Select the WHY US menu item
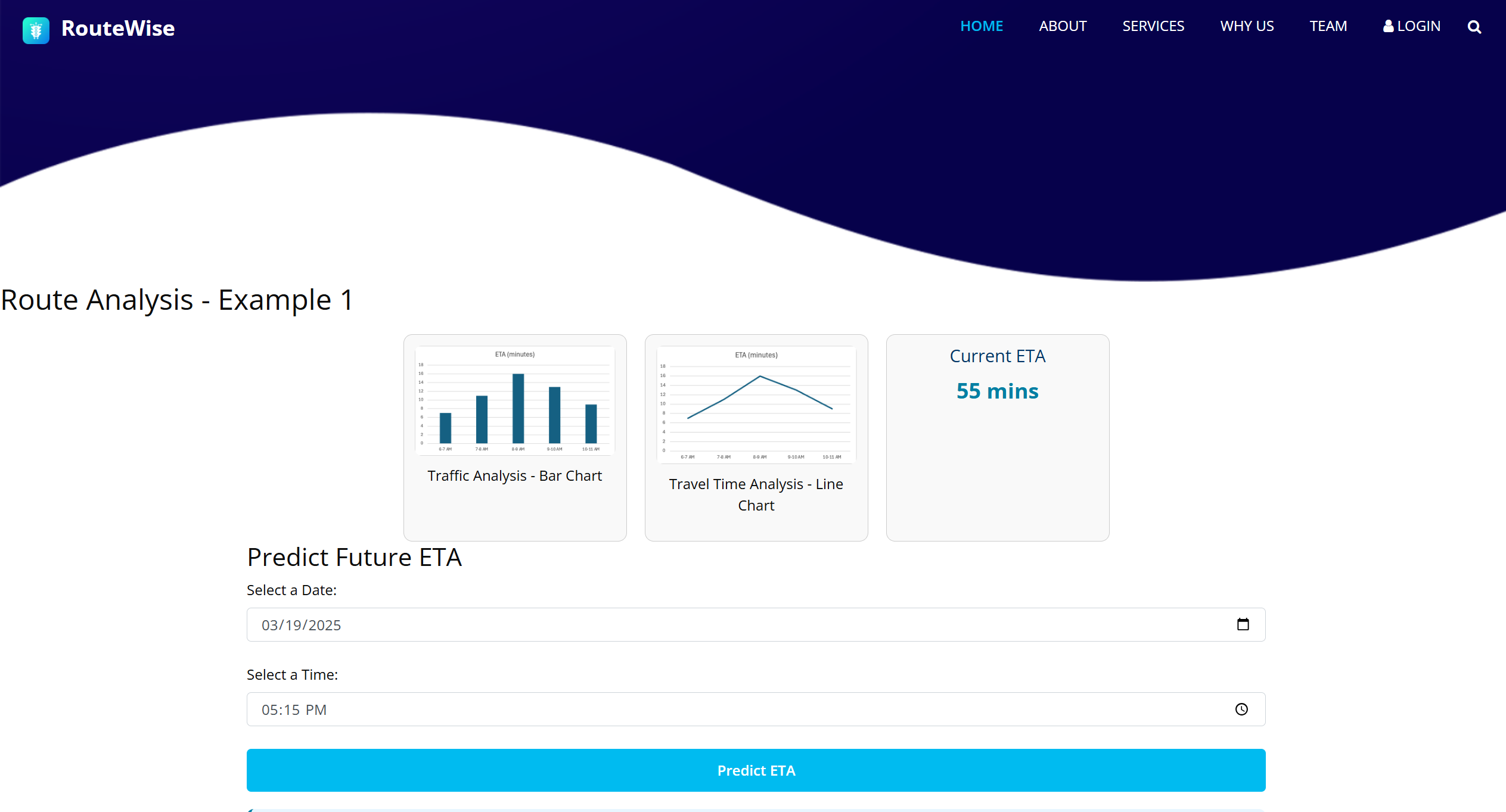This screenshot has height=812, width=1506. (x=1247, y=26)
